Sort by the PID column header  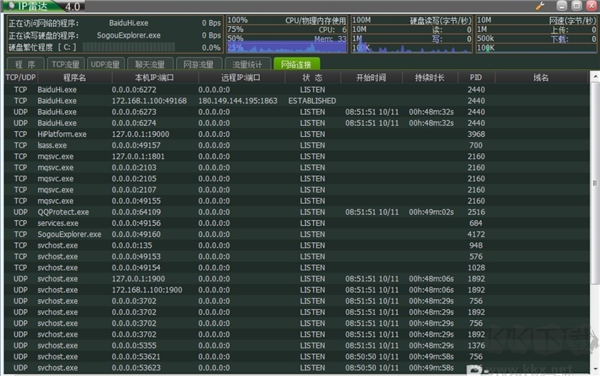[476, 78]
